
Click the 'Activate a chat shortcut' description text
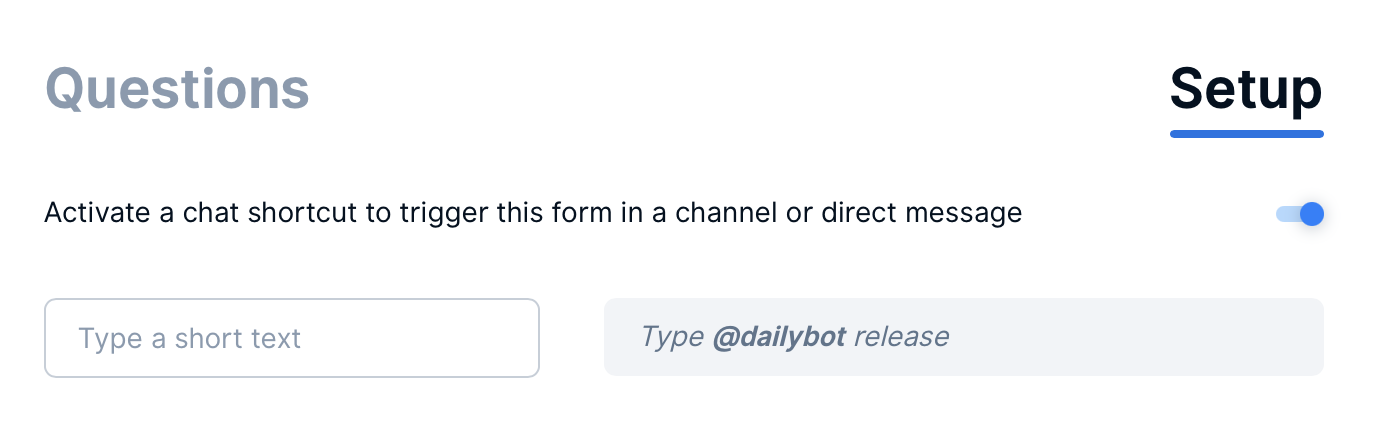pos(533,214)
